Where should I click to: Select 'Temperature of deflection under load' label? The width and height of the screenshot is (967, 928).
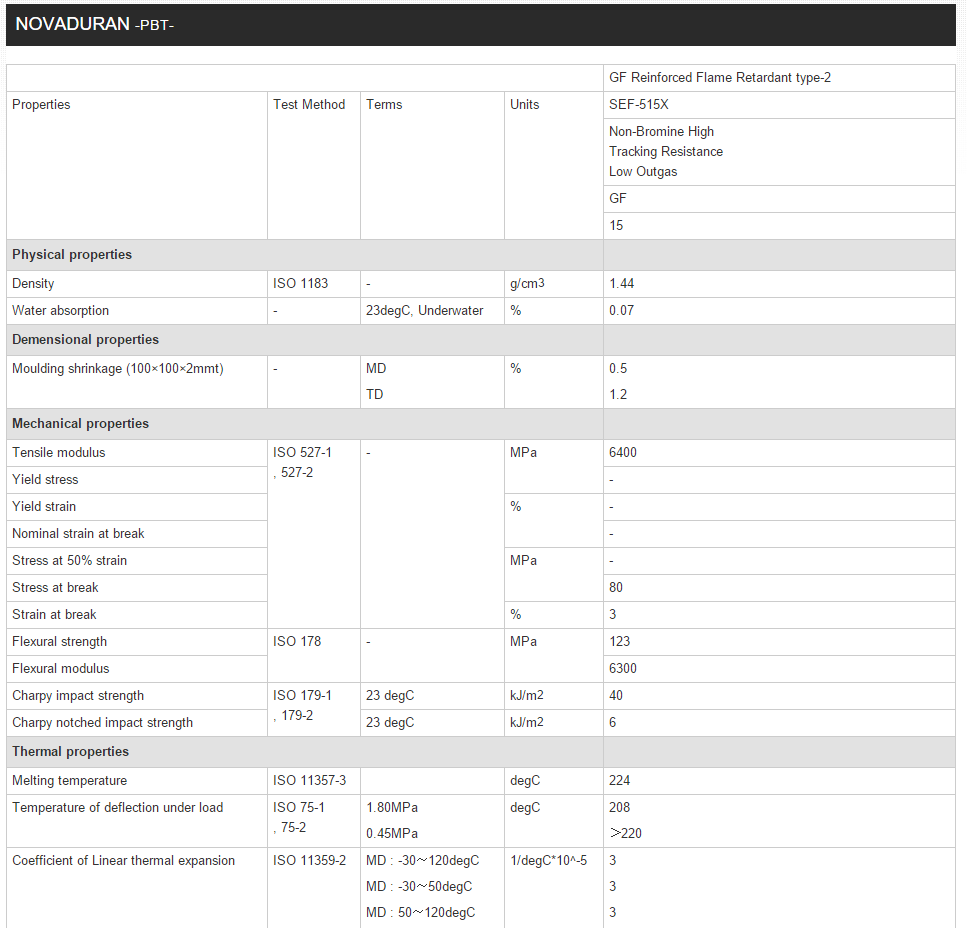117,808
